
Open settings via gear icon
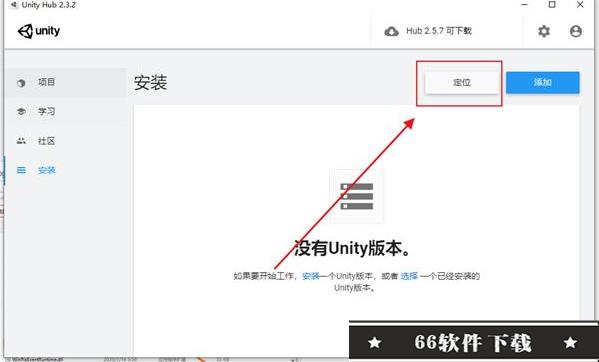point(544,31)
